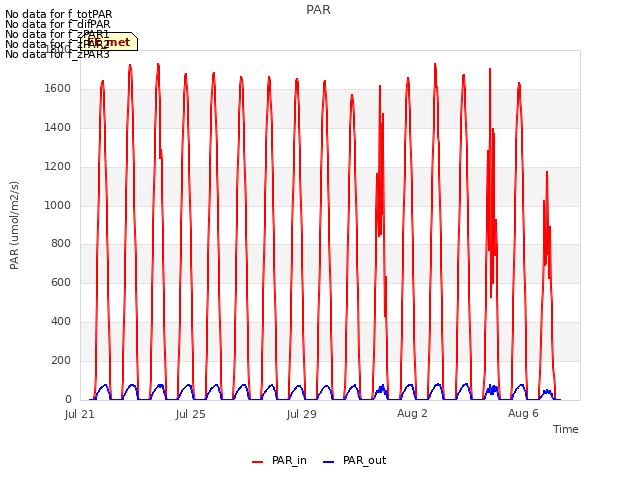Click the Jul 21 x-axis tick

click(80, 414)
